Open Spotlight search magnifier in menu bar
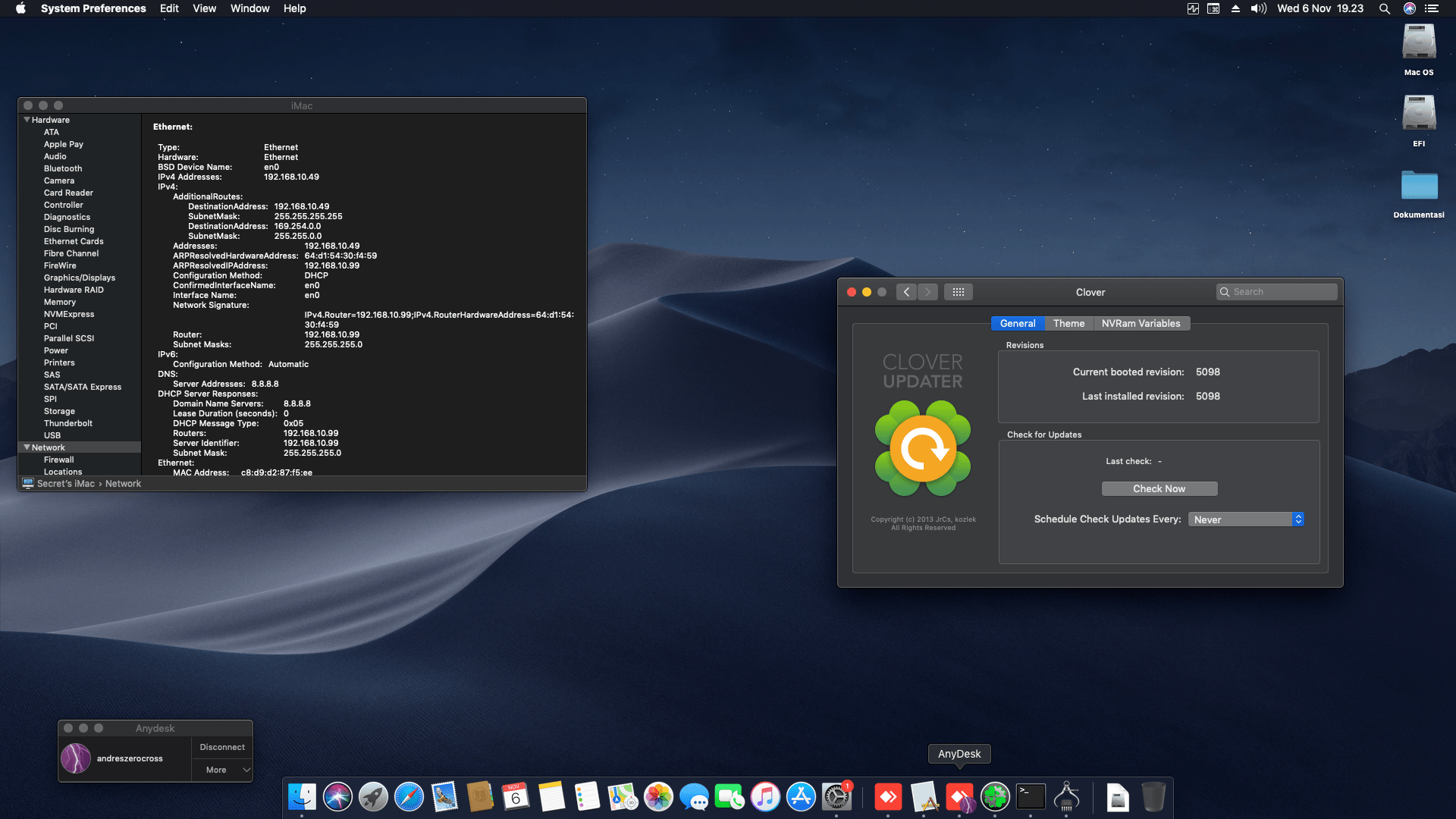The image size is (1456, 819). [1384, 8]
